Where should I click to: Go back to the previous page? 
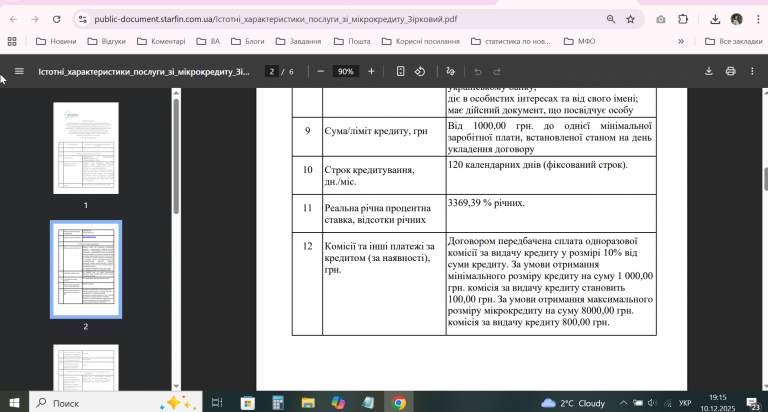13,19
